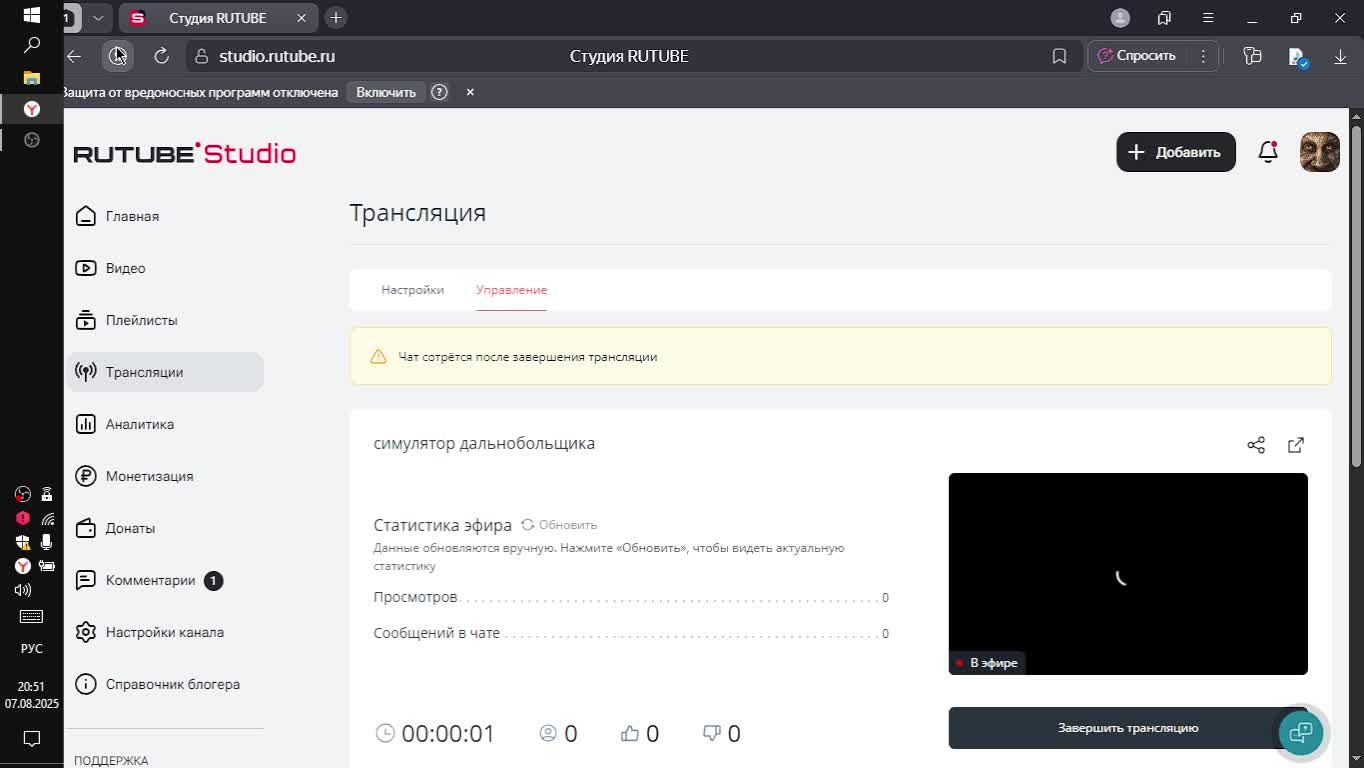The width and height of the screenshot is (1364, 768).
Task: Click the Добавить button
Action: pos(1176,152)
